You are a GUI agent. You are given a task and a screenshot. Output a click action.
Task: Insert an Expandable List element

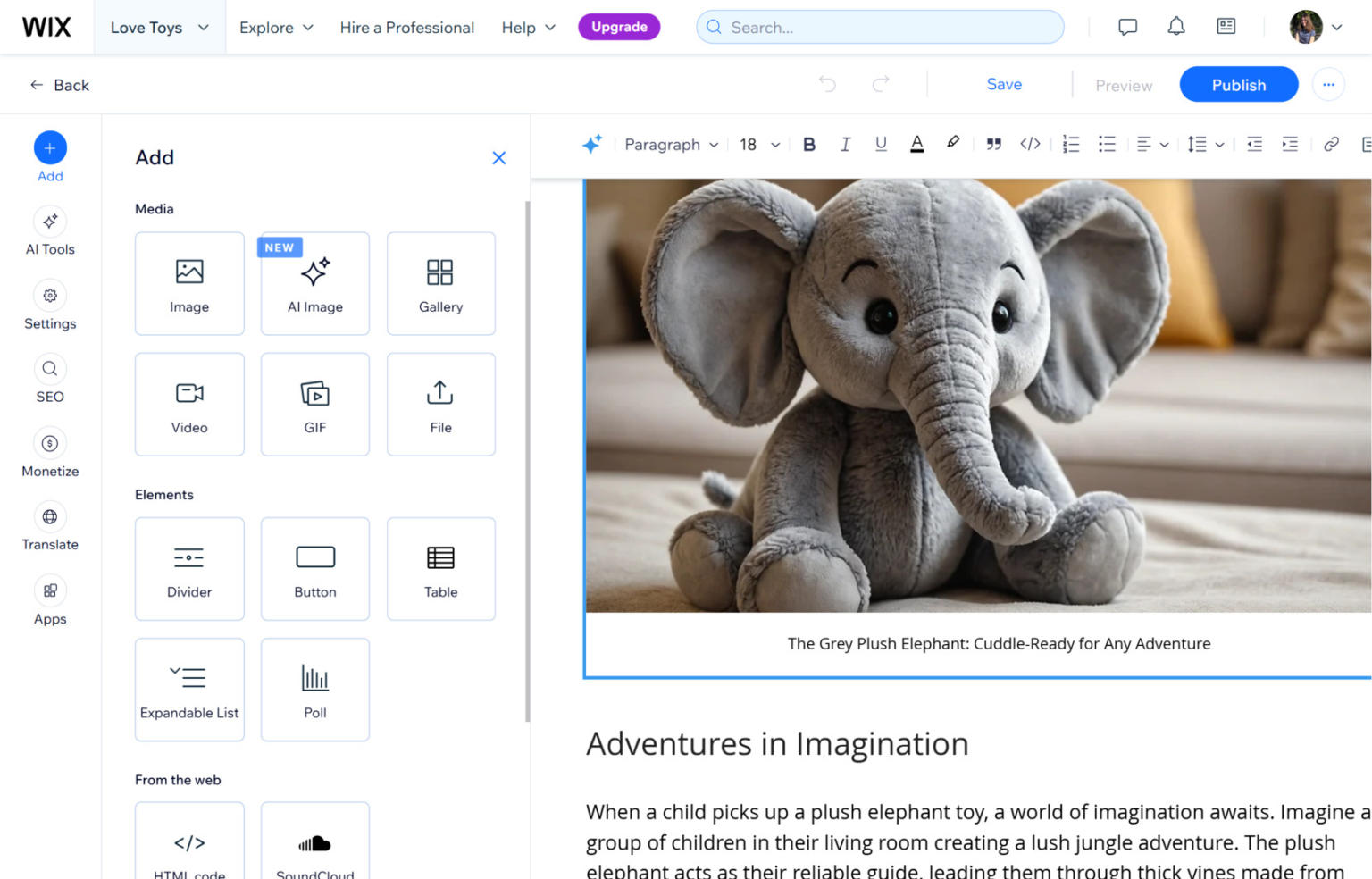pyautogui.click(x=189, y=689)
